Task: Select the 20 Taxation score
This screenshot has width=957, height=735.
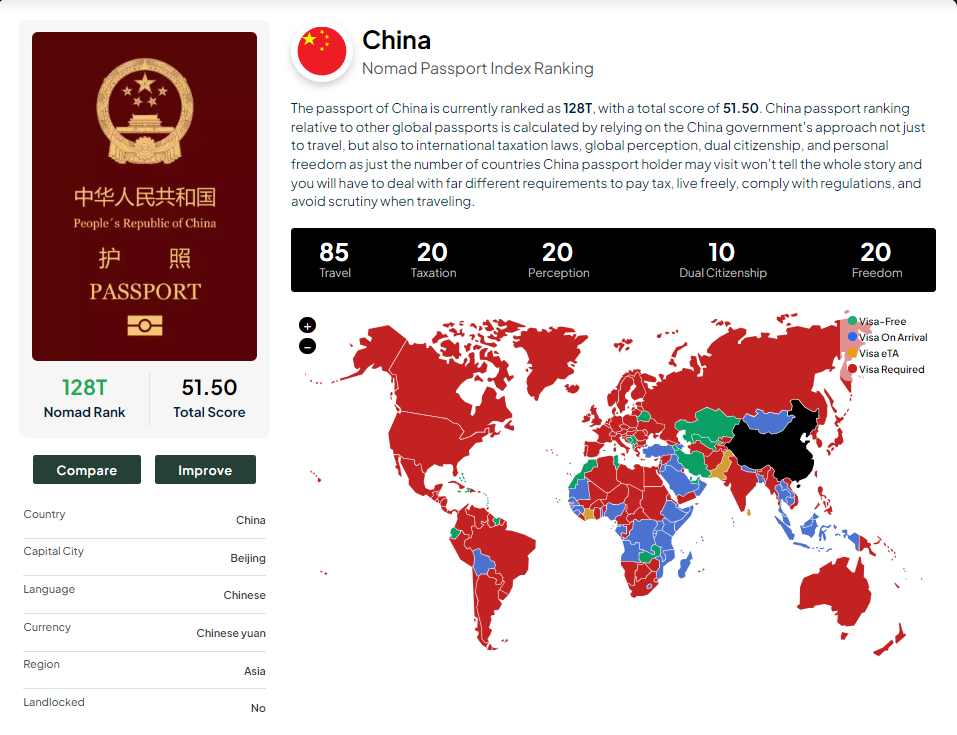Action: pos(433,260)
